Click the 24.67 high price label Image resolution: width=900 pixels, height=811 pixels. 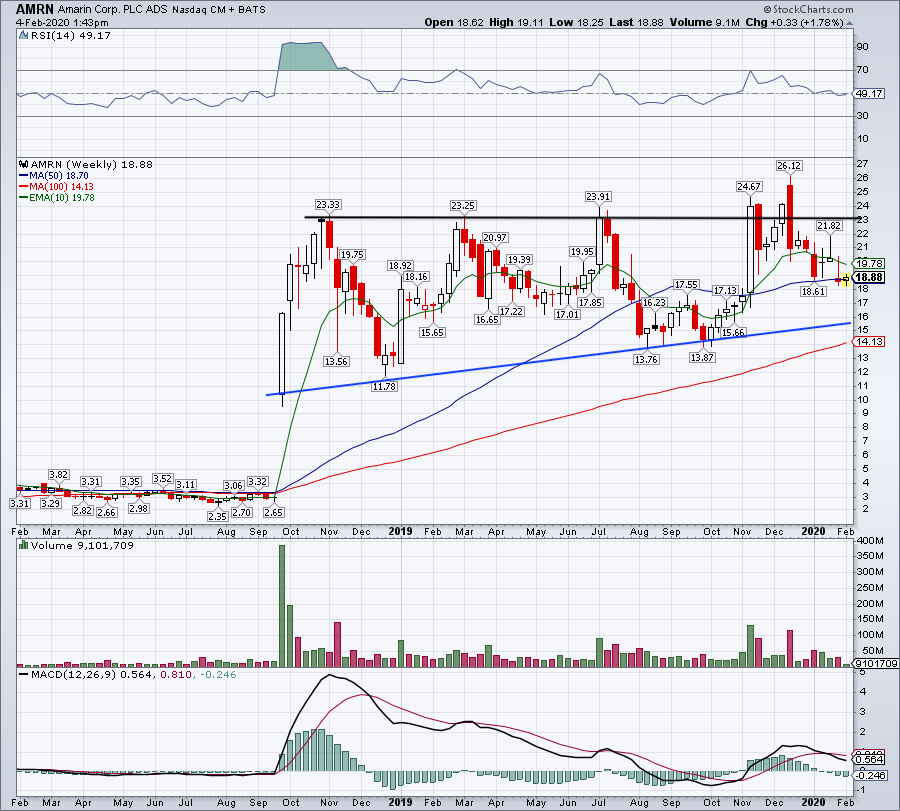point(748,187)
